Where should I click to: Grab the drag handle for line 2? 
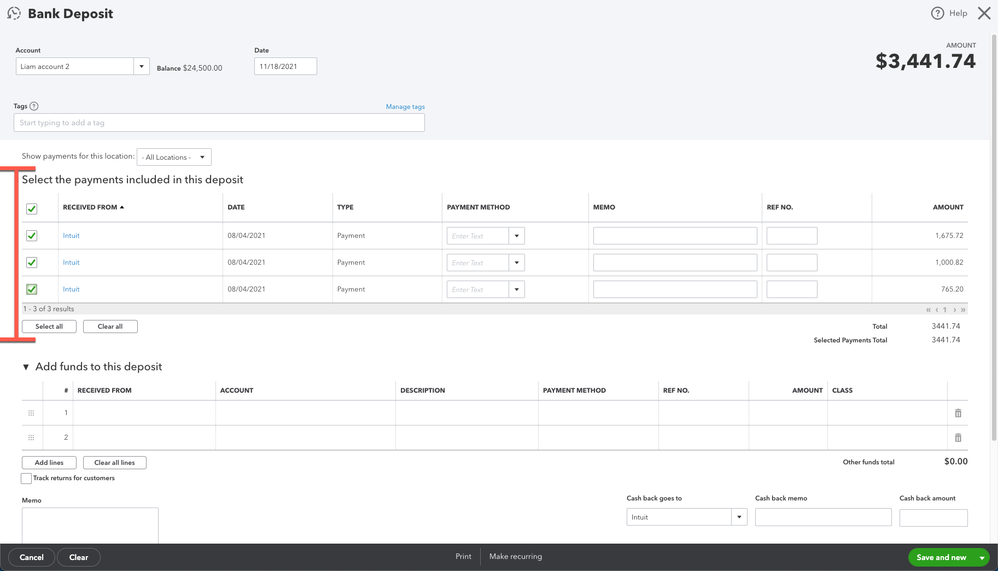[x=31, y=437]
